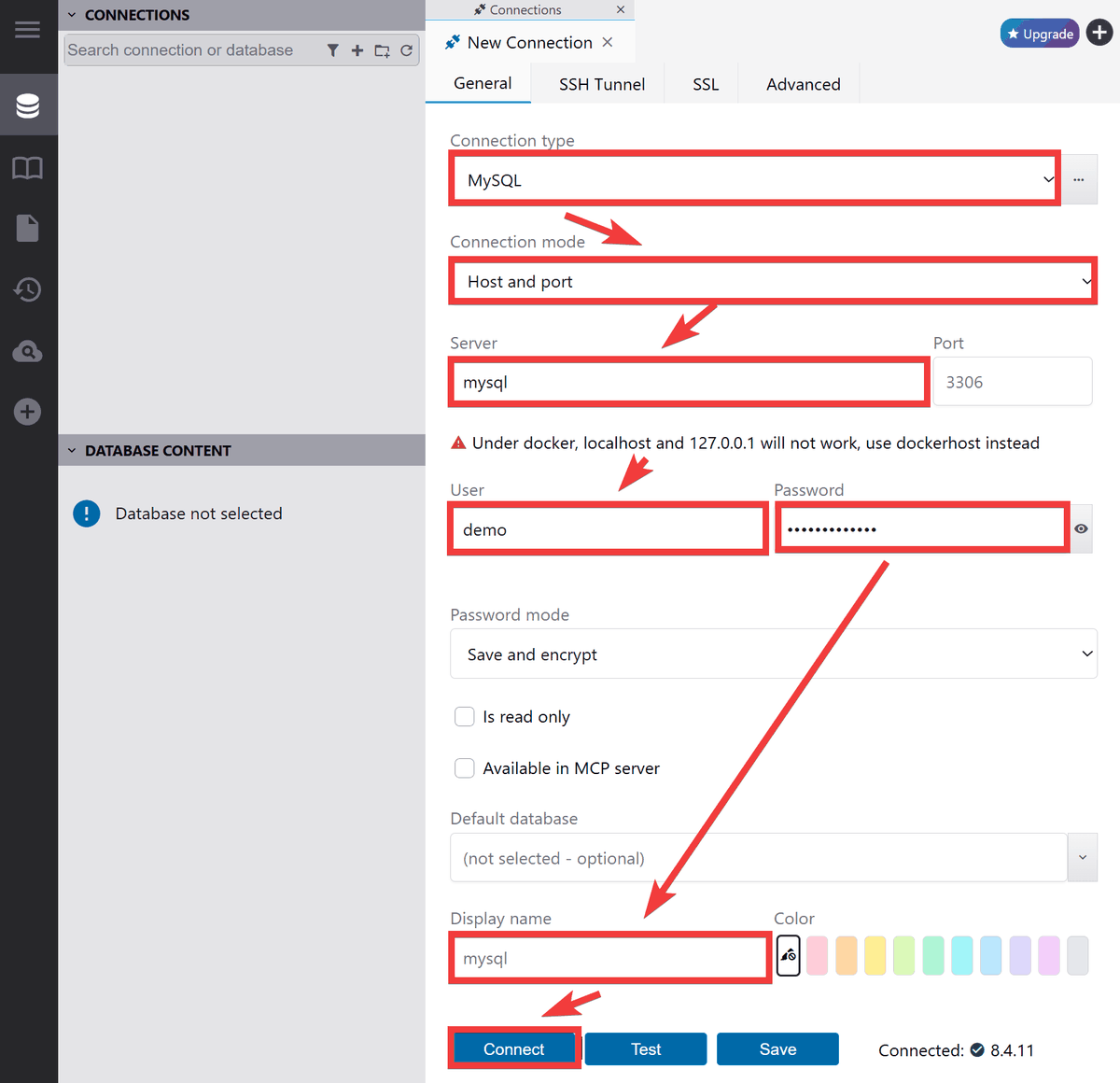Toggle password visibility eye icon

pos(1081,528)
